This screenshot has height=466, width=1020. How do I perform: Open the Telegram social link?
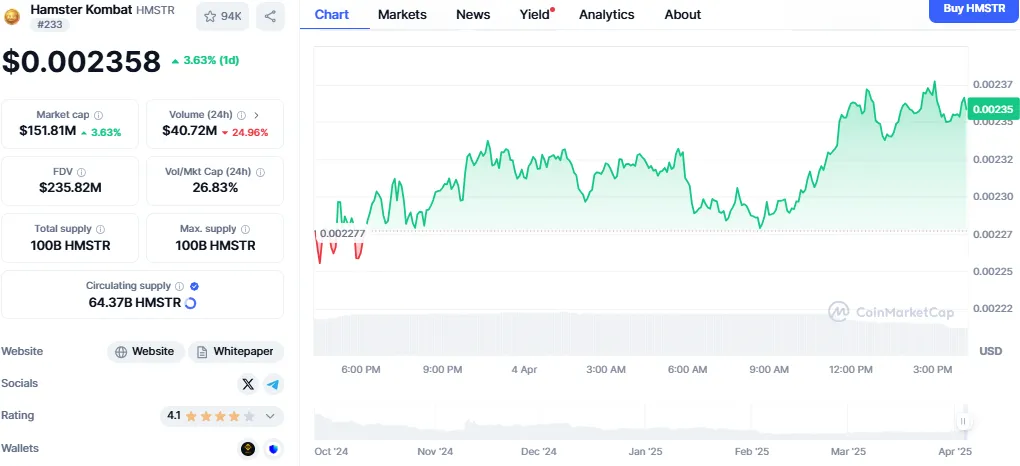tap(272, 384)
